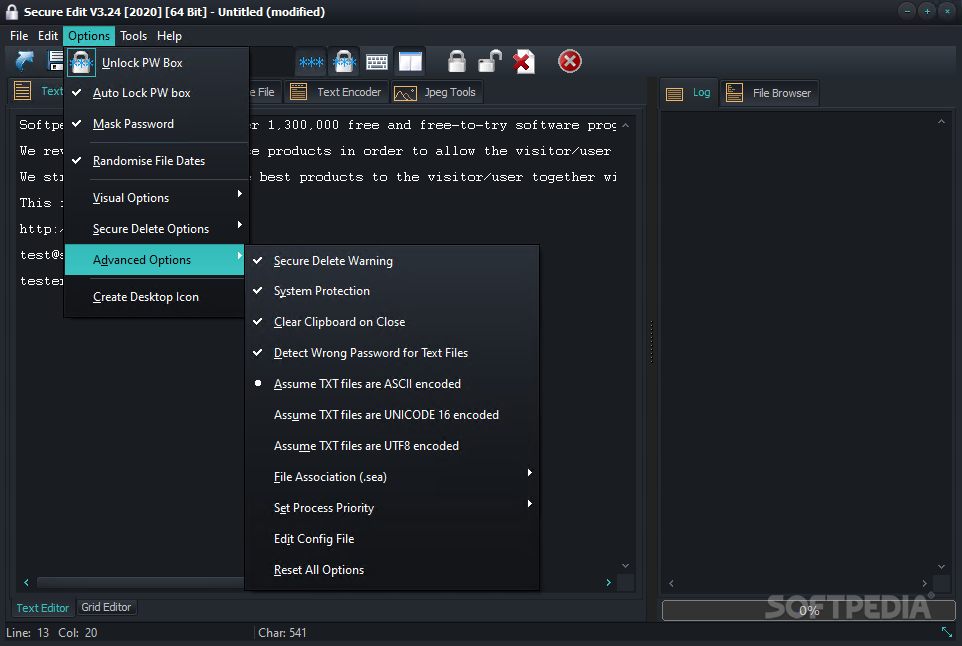Click the Line: 13 status text
The height and width of the screenshot is (646, 962).
pos(28,633)
